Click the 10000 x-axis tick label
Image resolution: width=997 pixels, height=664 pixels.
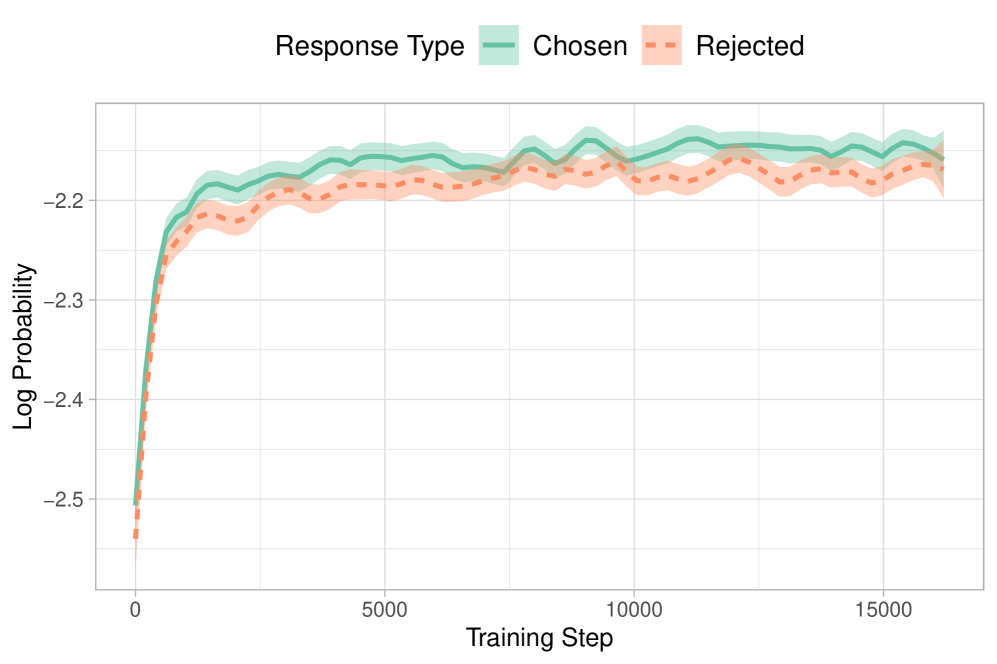click(x=634, y=611)
